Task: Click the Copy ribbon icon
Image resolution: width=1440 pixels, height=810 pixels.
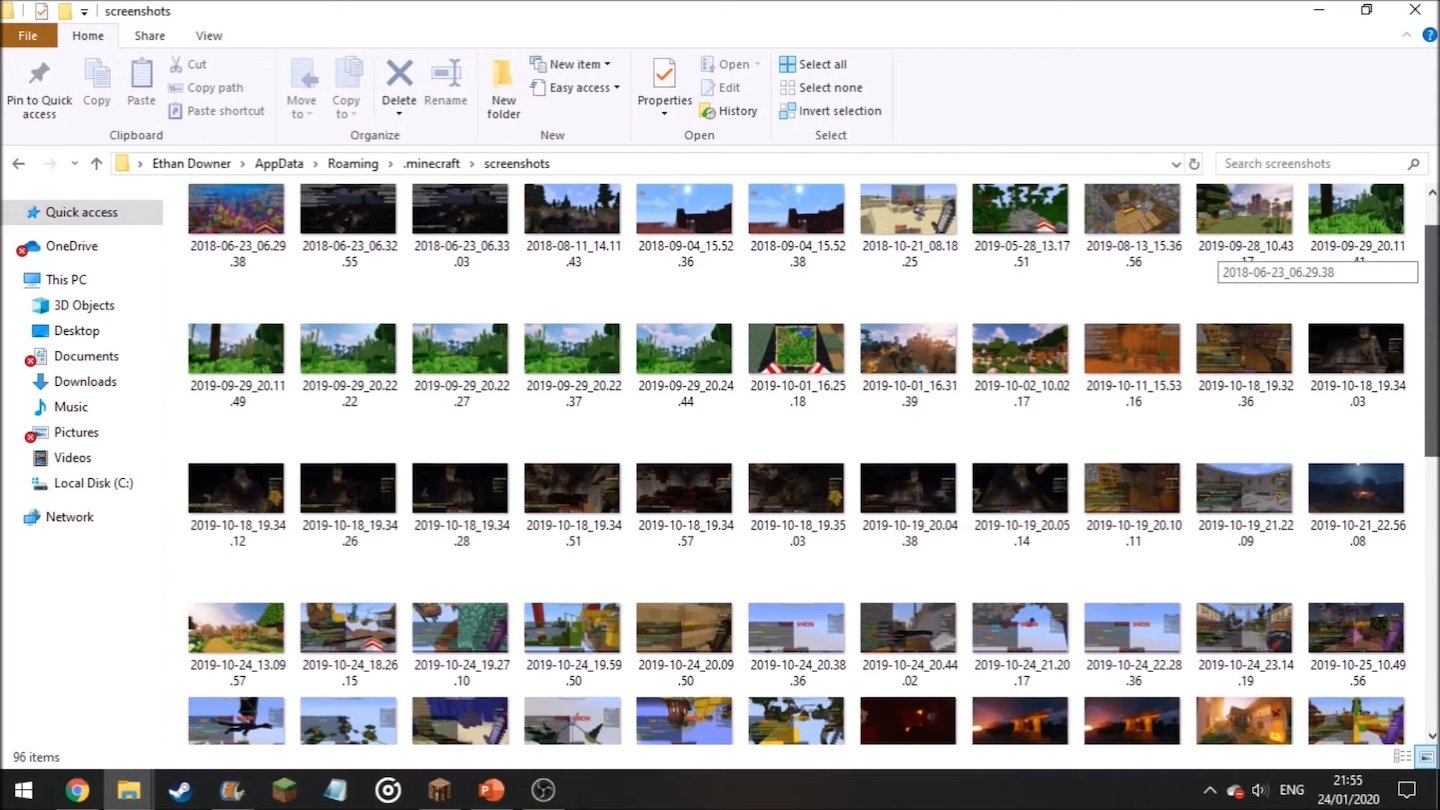Action: [97, 75]
